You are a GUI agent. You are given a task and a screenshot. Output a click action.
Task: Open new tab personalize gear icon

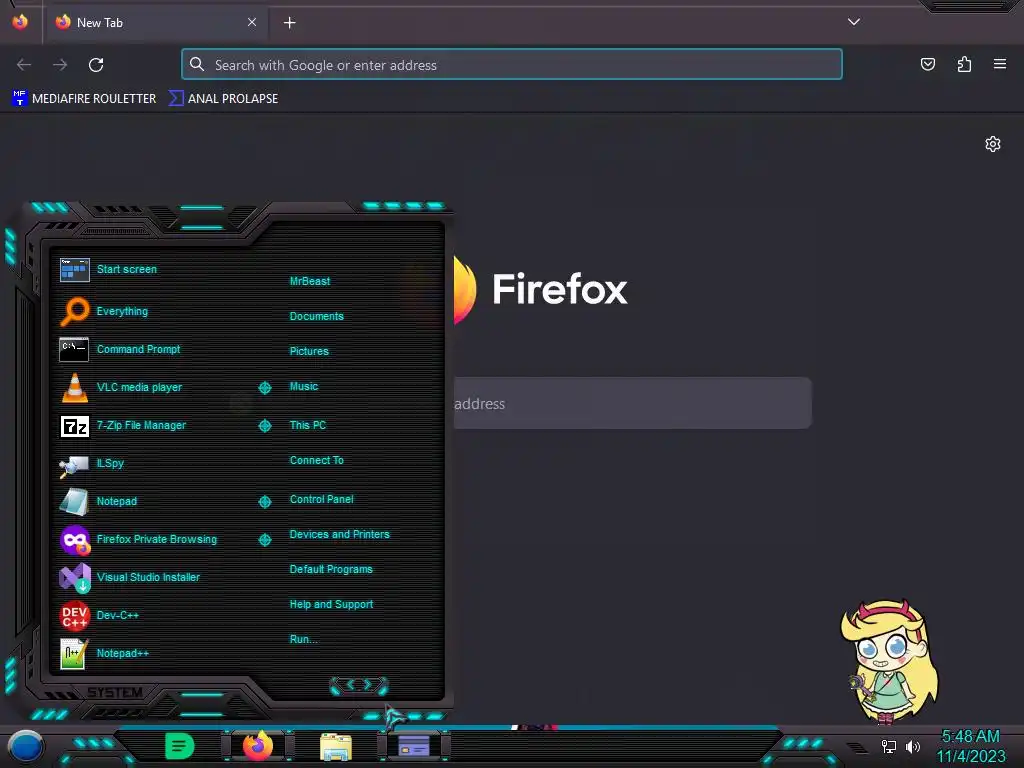click(993, 144)
